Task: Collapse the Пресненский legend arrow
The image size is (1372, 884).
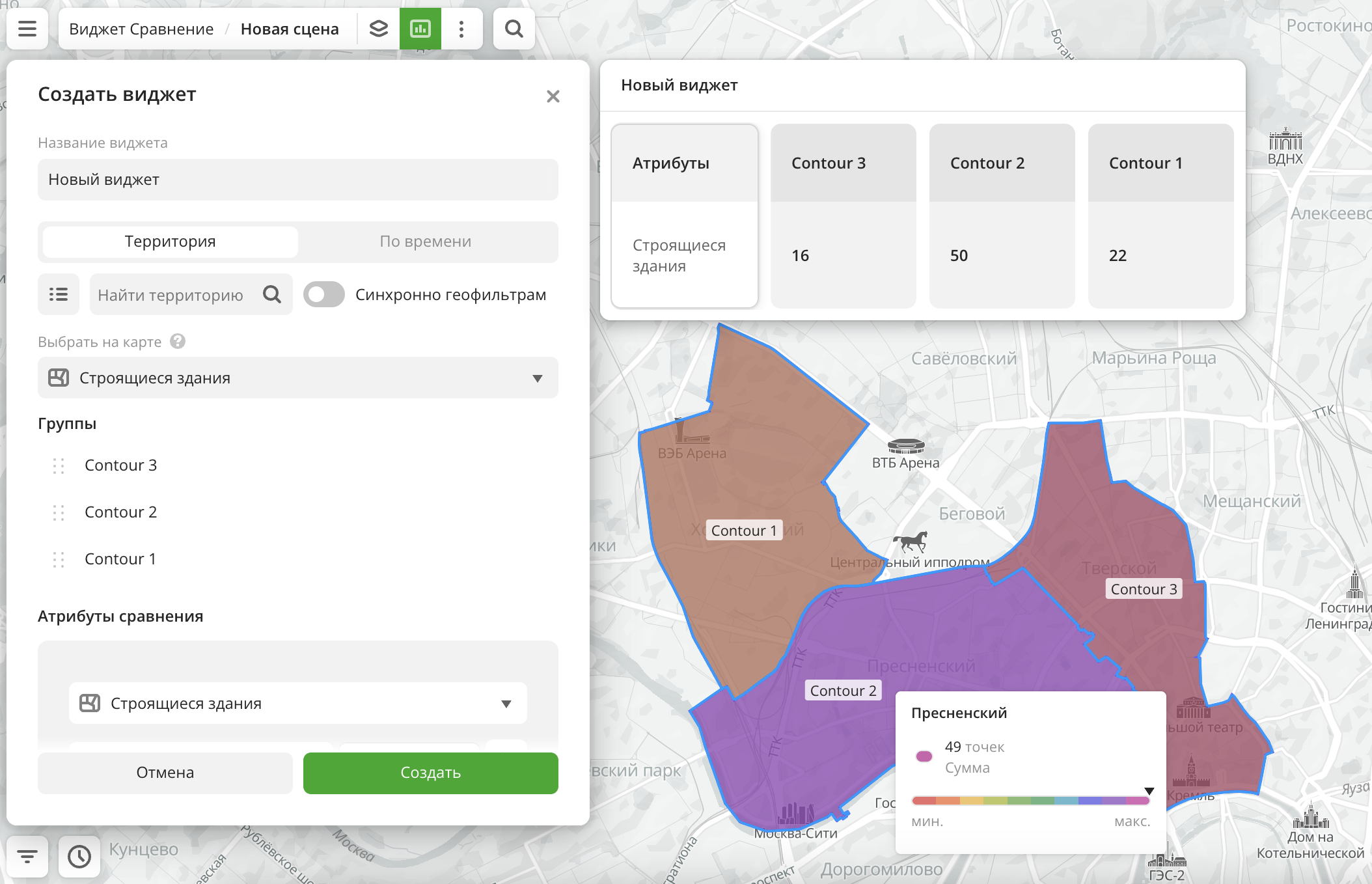Action: 1149,792
